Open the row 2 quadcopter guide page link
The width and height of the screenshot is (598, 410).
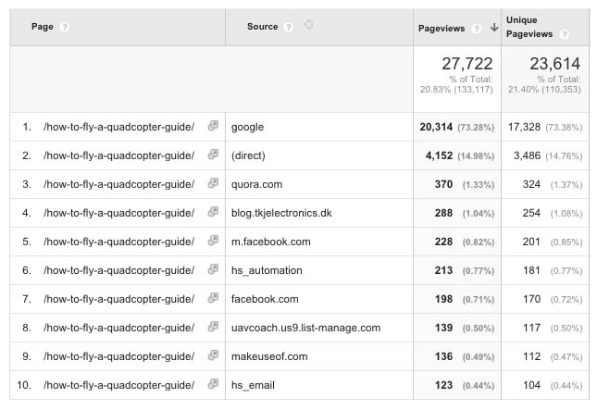pos(119,156)
